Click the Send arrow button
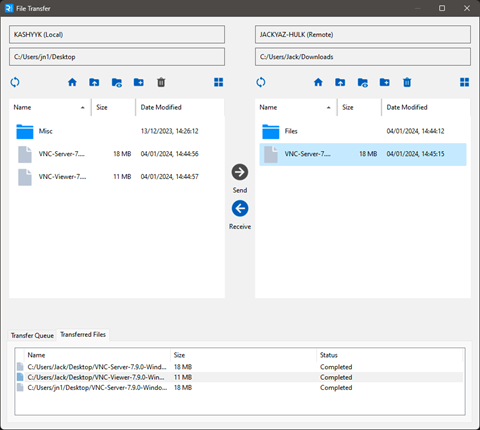Image resolution: width=480 pixels, height=430 pixels. click(x=240, y=172)
